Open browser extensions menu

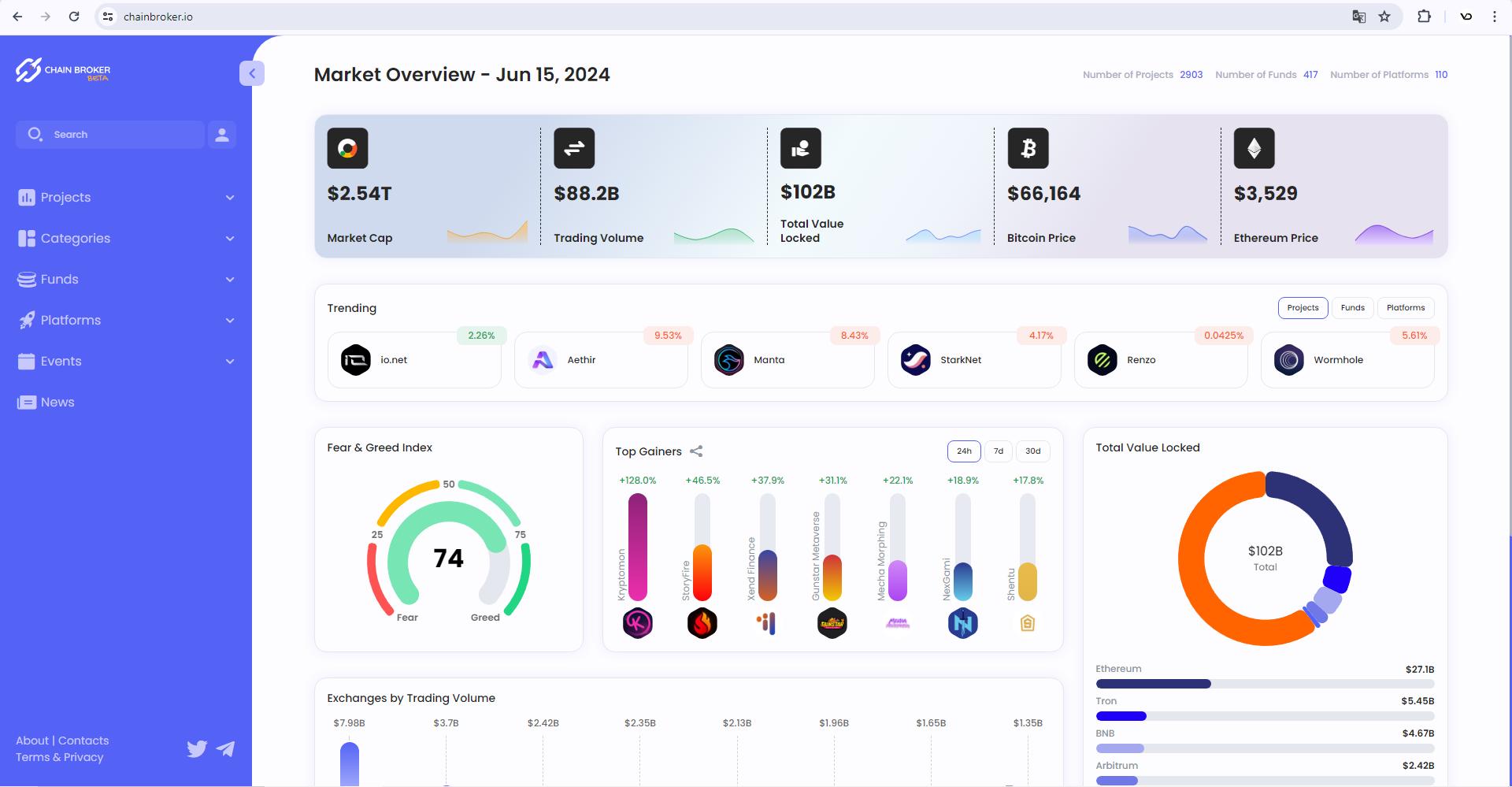coord(1424,17)
